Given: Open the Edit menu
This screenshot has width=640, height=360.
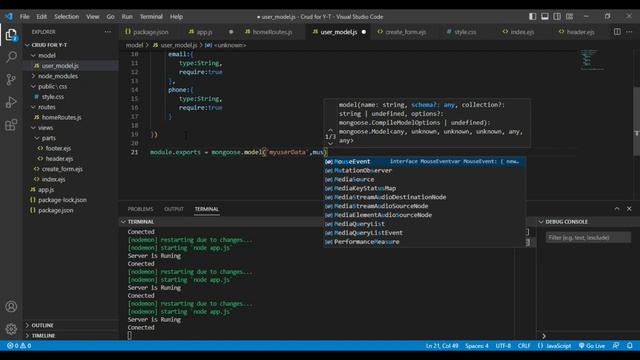Looking at the screenshot, I should click(x=42, y=17).
